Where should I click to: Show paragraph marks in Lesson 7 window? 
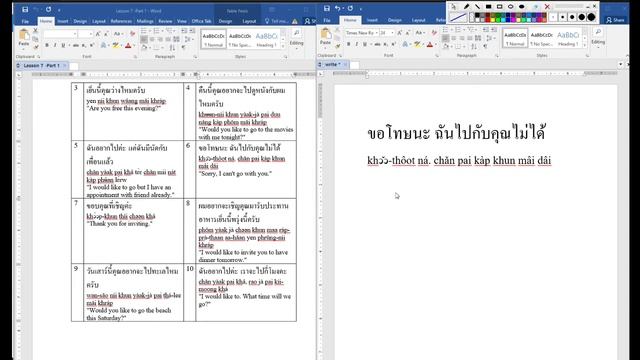pos(184,48)
